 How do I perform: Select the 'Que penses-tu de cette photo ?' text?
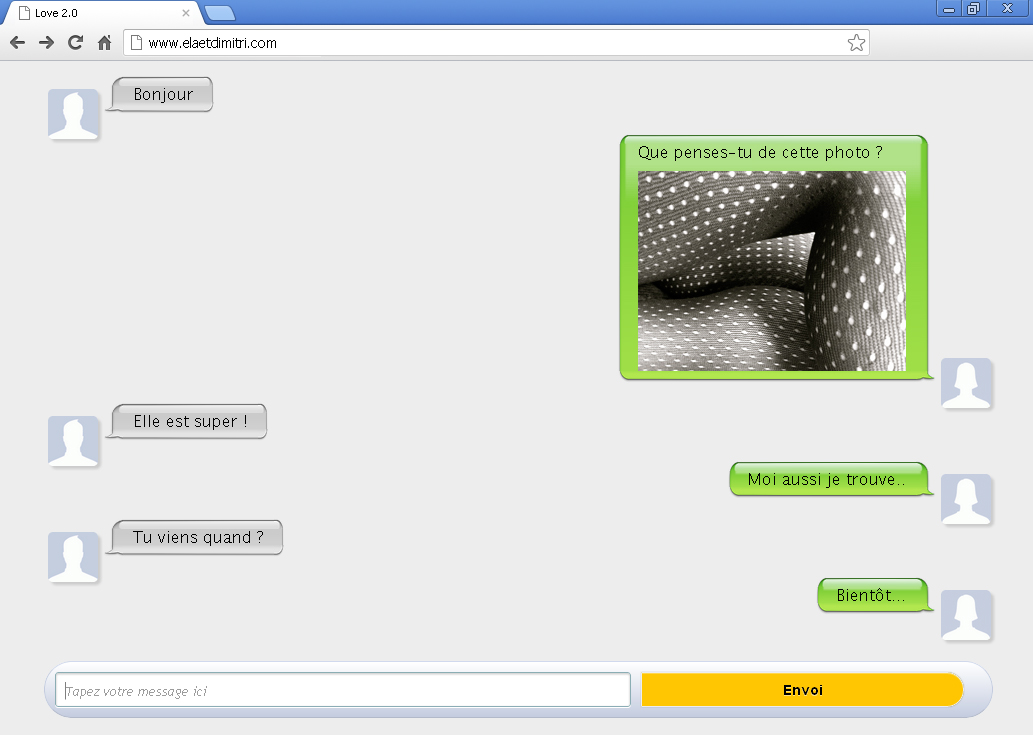point(760,153)
